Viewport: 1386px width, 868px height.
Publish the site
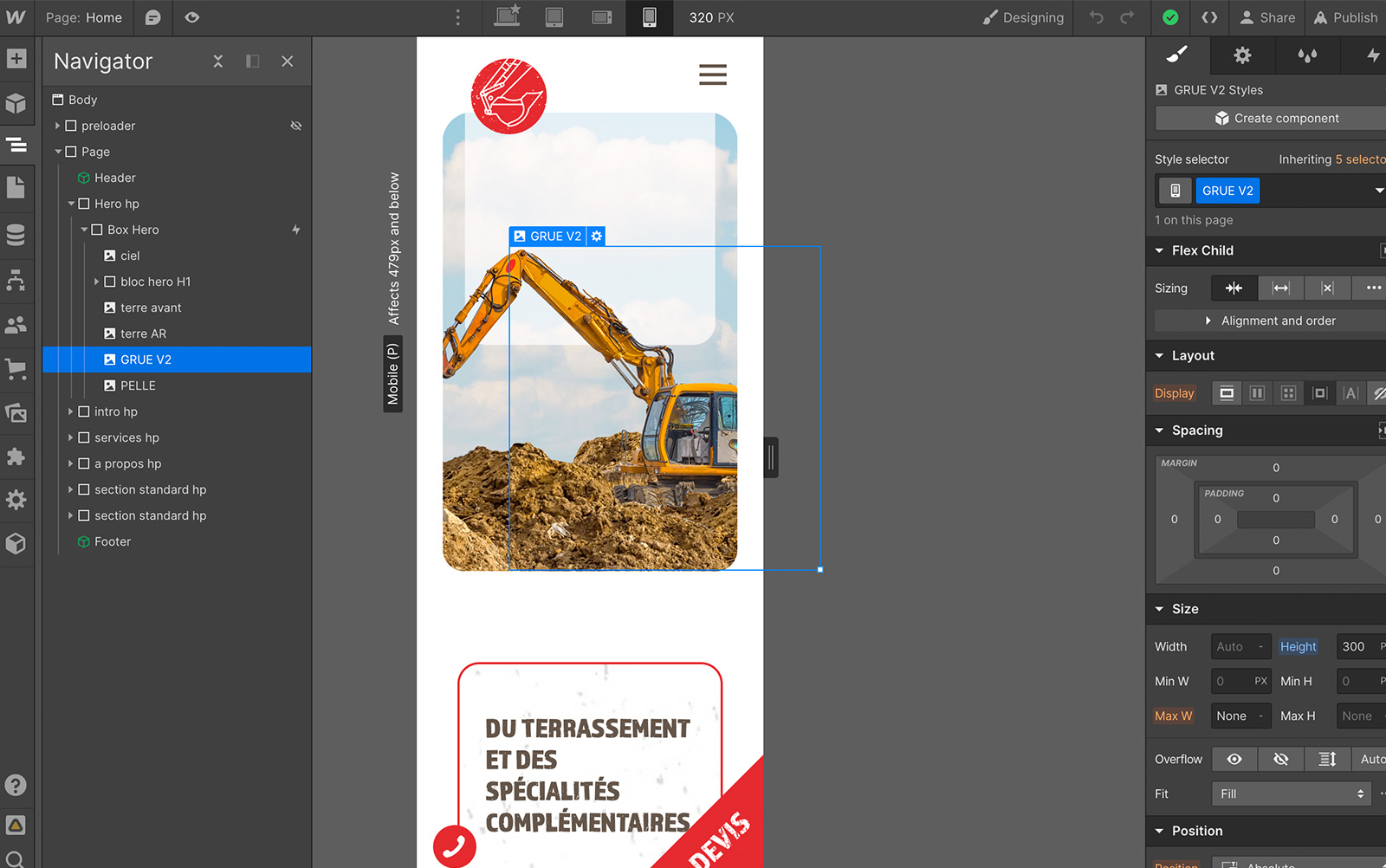(x=1345, y=17)
